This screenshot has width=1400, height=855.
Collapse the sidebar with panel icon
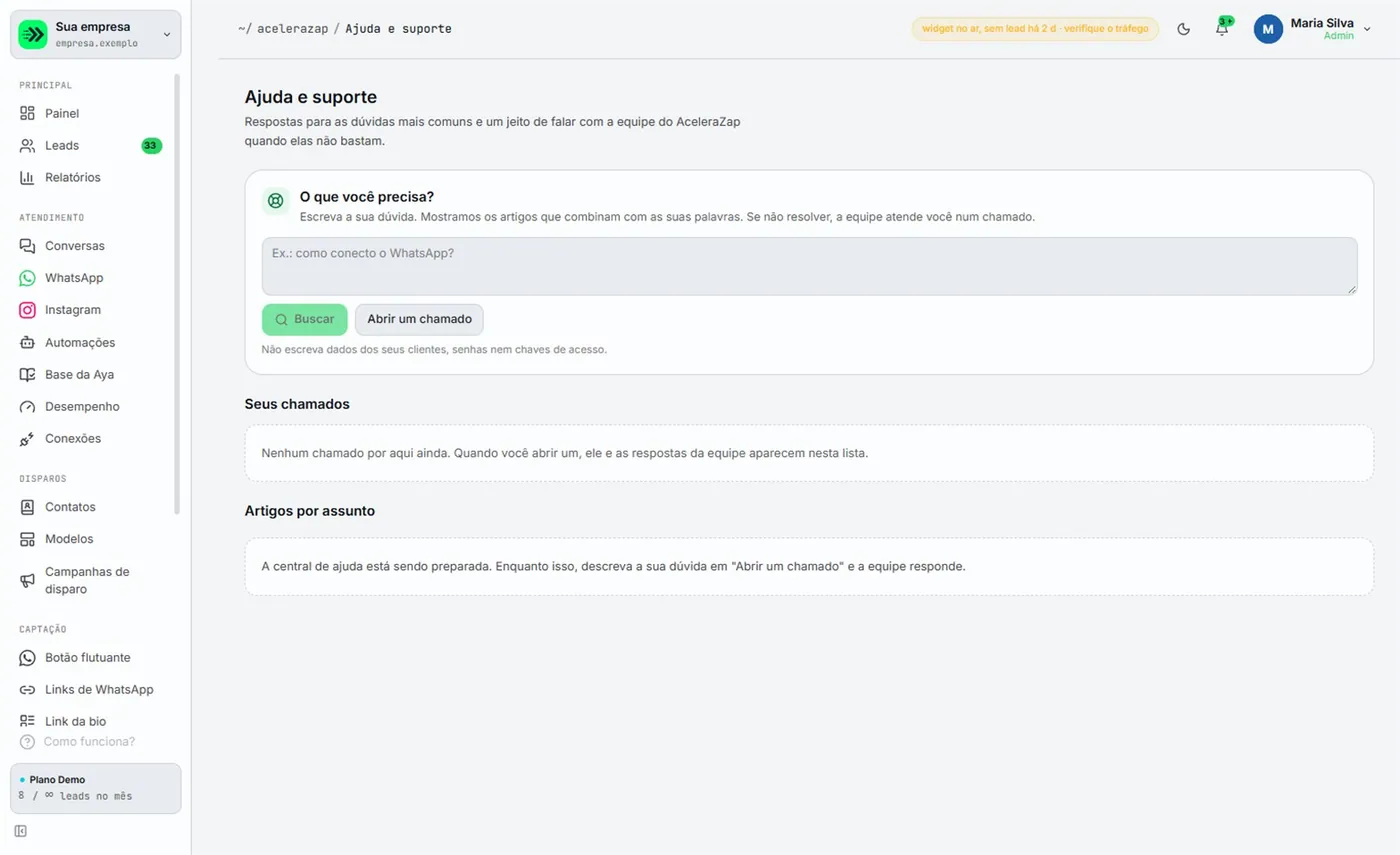point(21,831)
